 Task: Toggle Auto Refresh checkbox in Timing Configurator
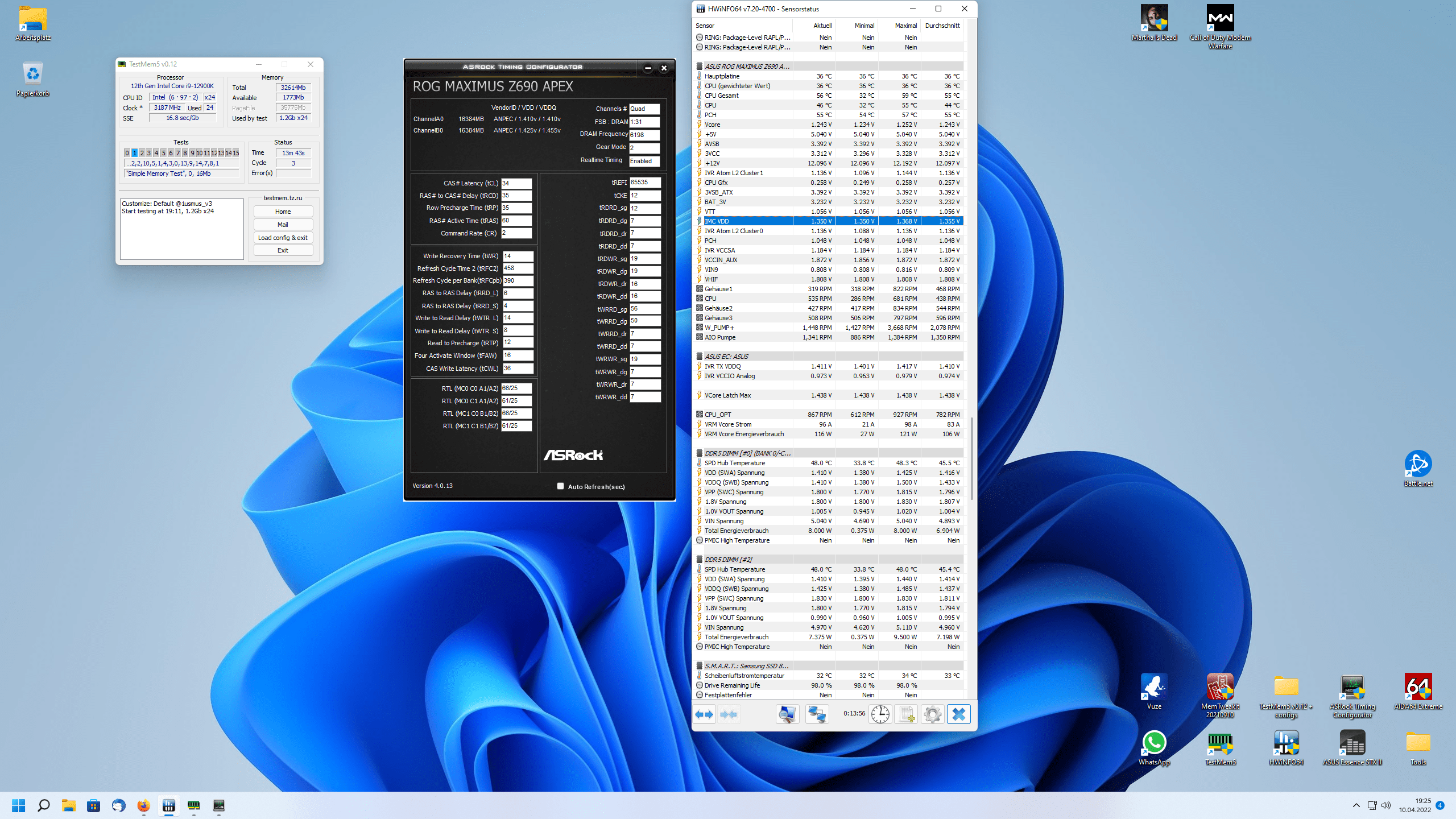pos(560,486)
